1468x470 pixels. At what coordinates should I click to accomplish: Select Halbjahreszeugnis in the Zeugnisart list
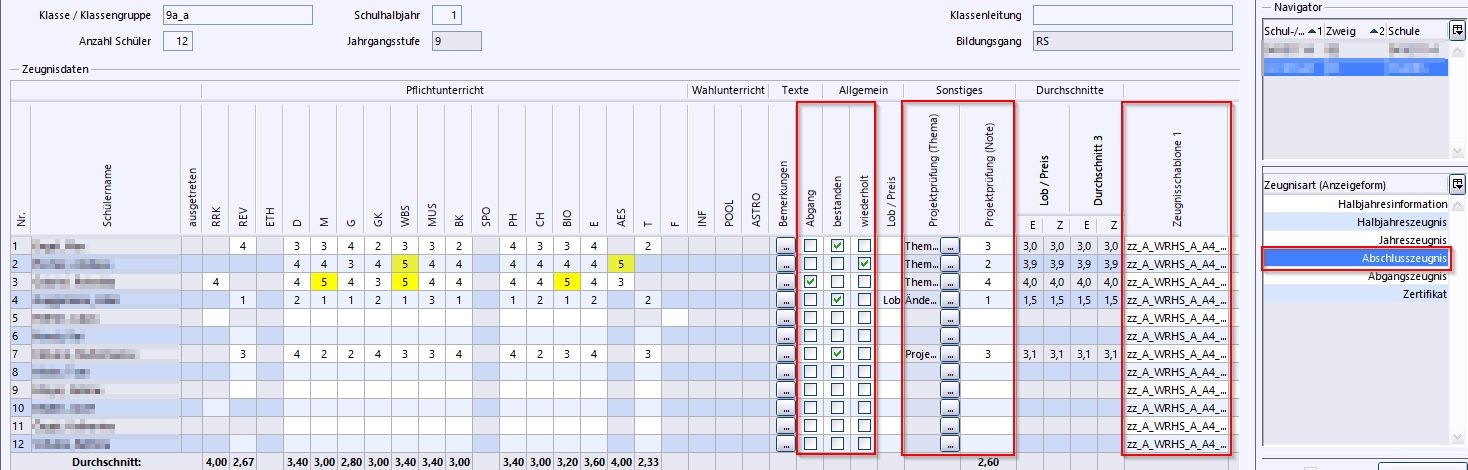[x=1354, y=222]
